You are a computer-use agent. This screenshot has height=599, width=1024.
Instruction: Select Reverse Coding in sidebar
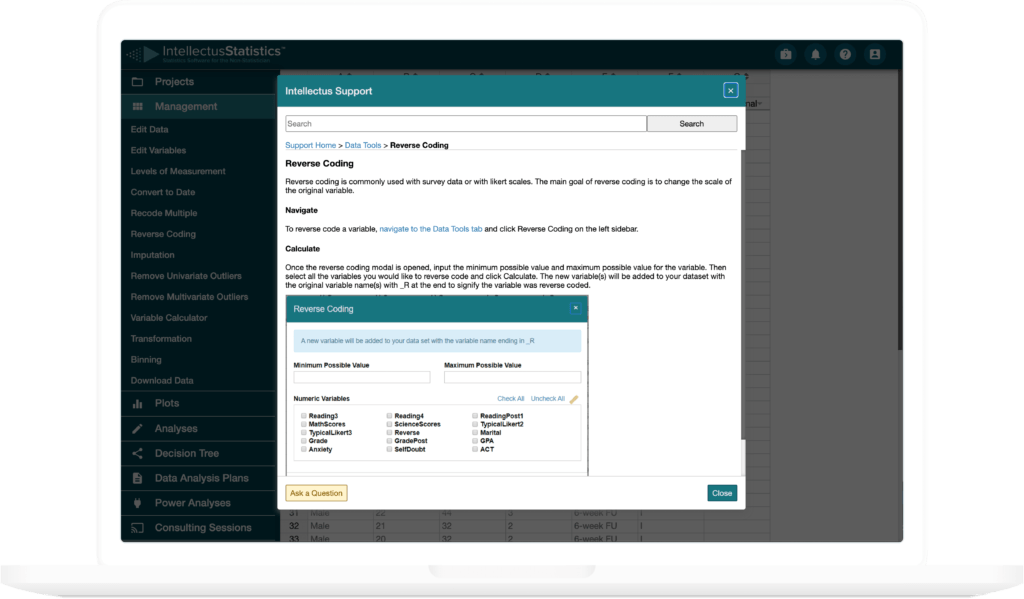[163, 234]
